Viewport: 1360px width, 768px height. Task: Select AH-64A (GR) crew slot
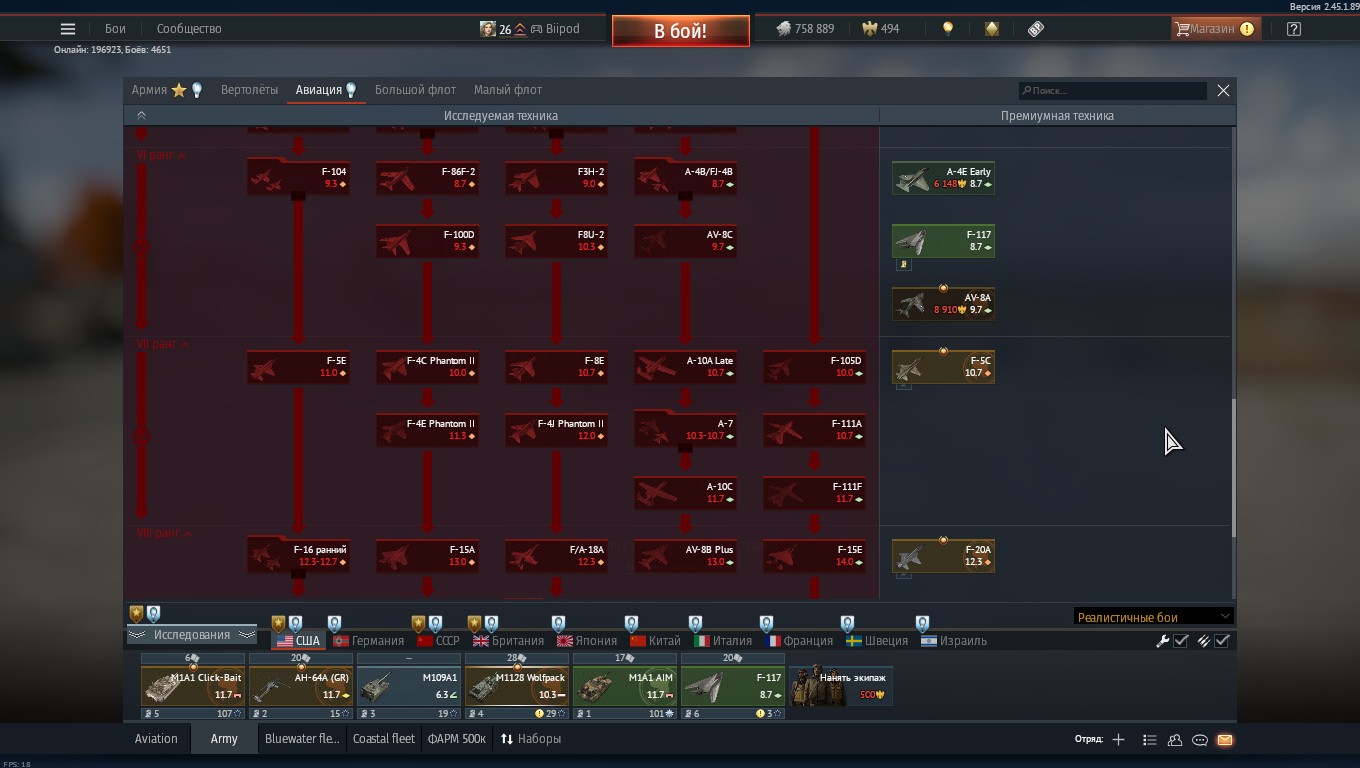pos(301,686)
